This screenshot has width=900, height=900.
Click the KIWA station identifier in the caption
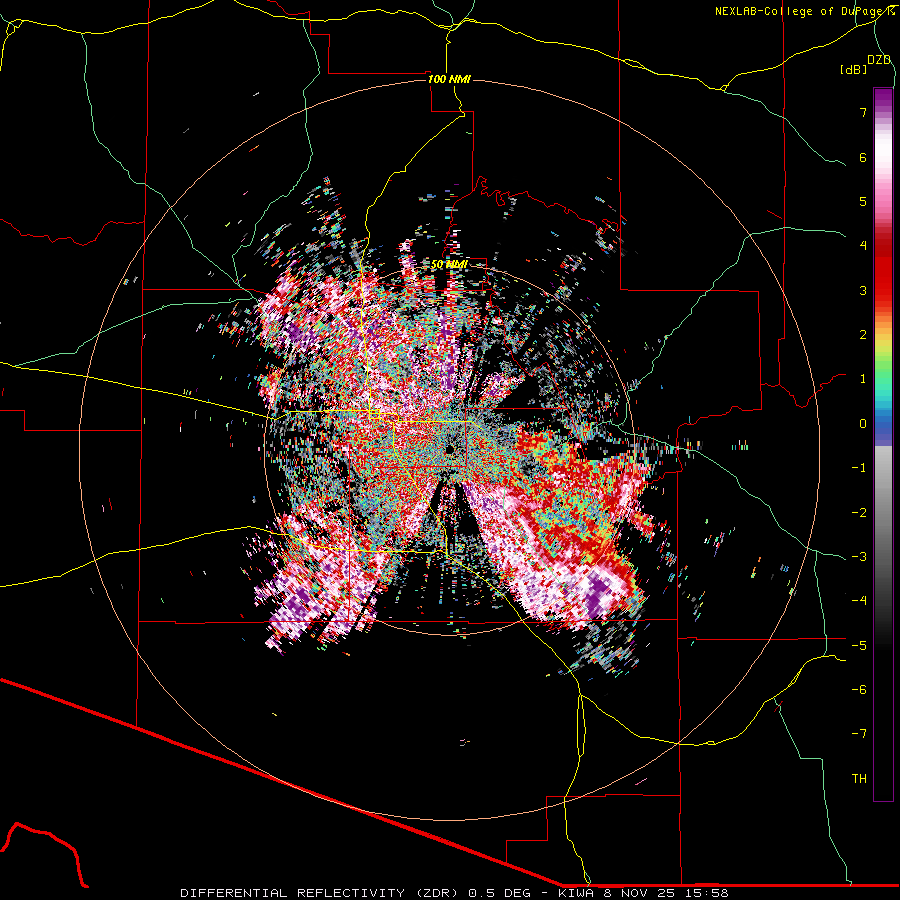click(x=577, y=893)
